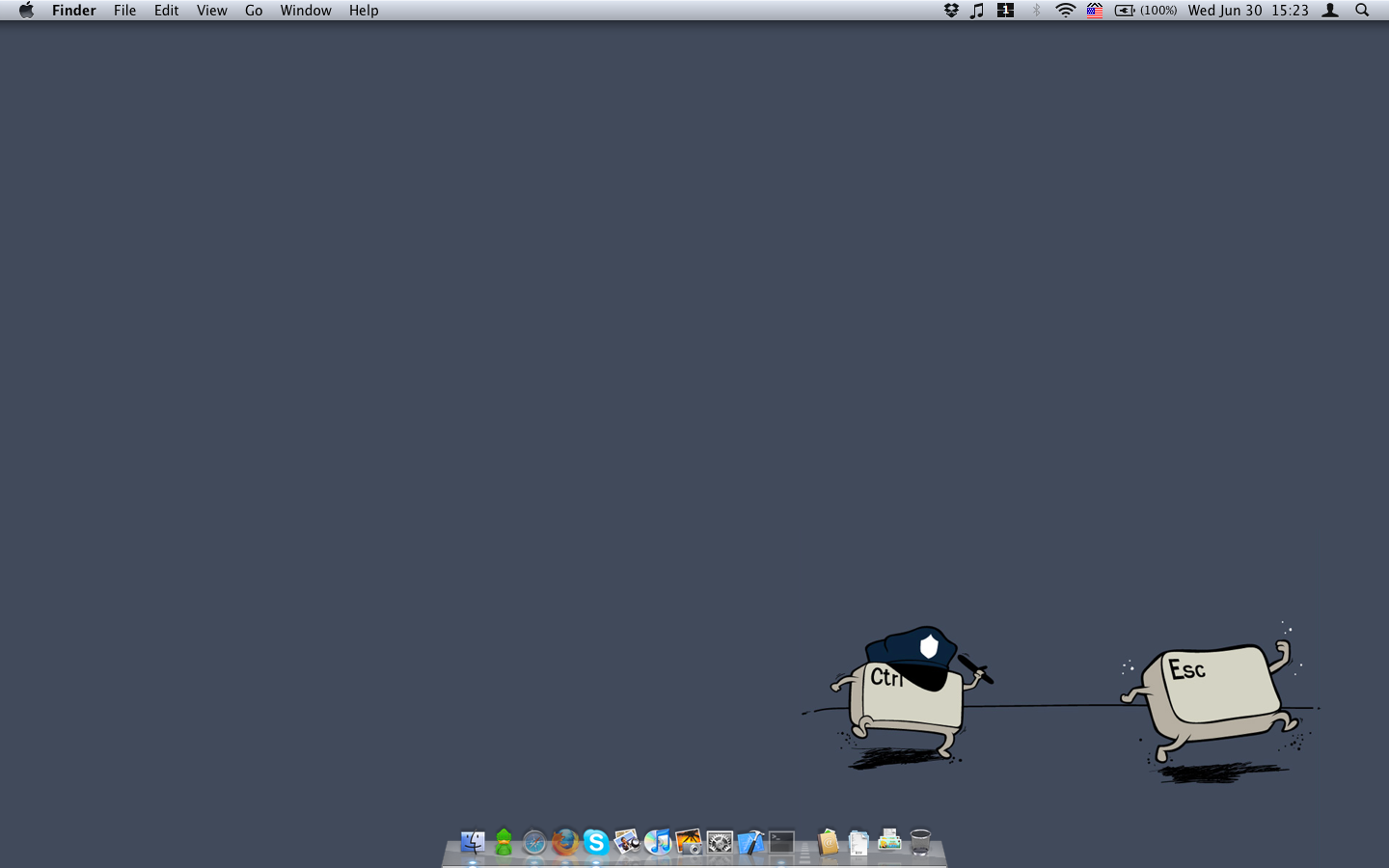Click the music note menu bar icon

coord(977,11)
